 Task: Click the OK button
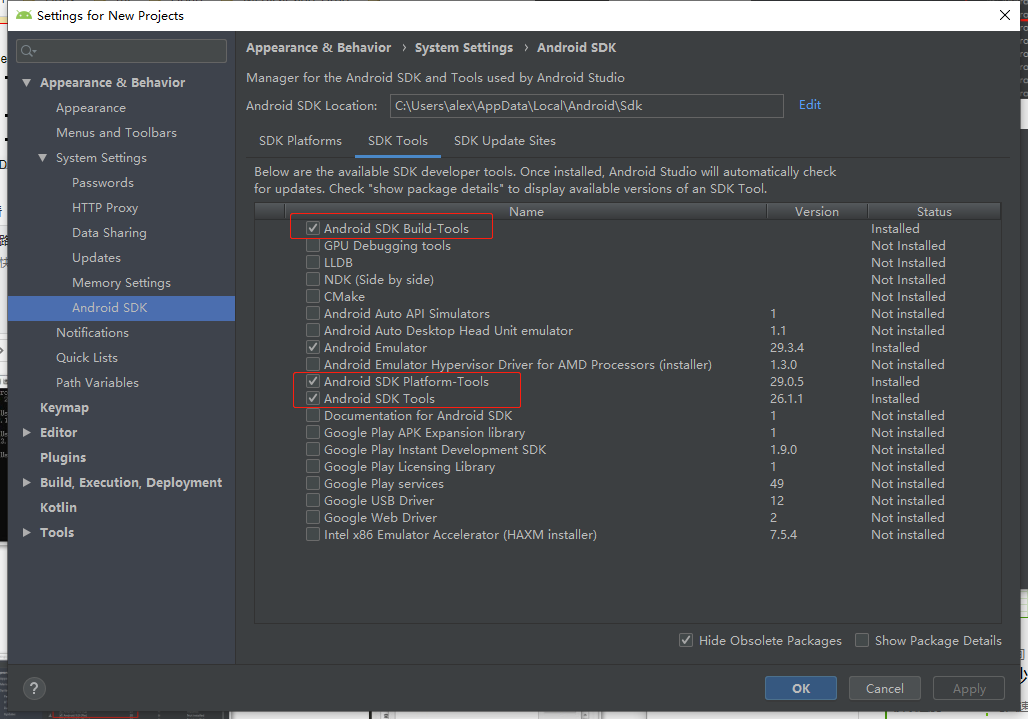801,688
